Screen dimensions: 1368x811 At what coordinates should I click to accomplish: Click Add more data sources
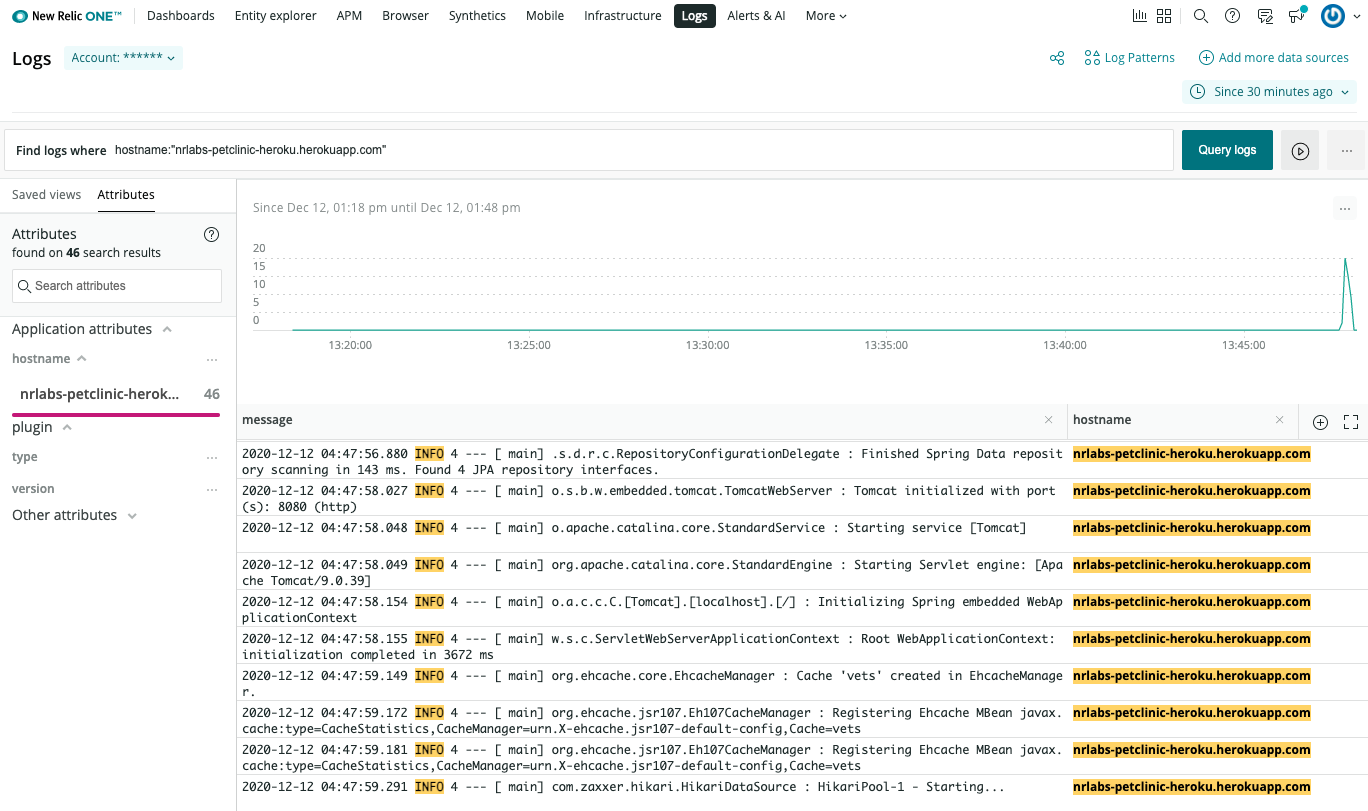click(x=1274, y=58)
